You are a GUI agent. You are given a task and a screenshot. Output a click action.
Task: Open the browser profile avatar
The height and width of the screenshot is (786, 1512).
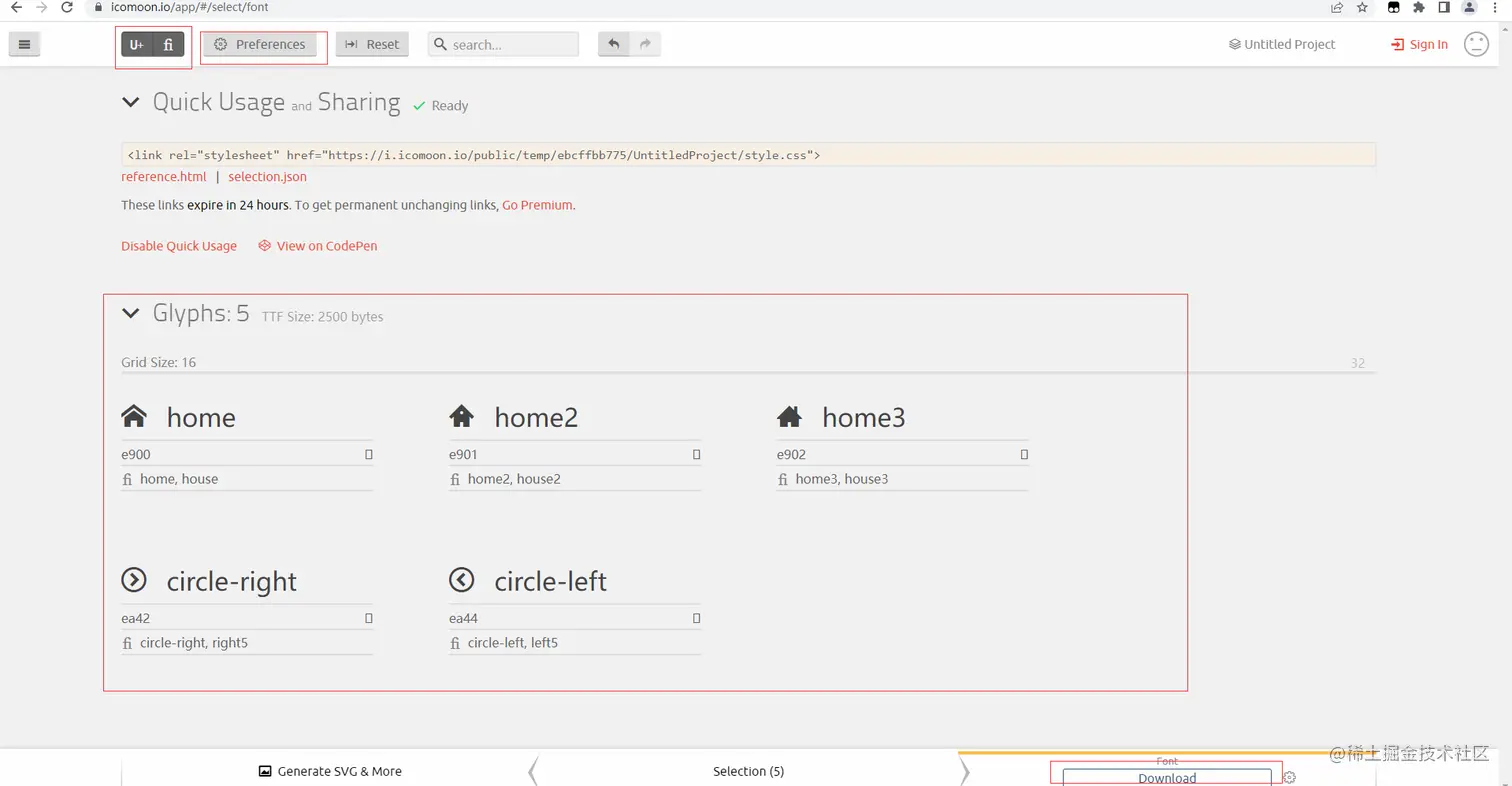(1470, 7)
